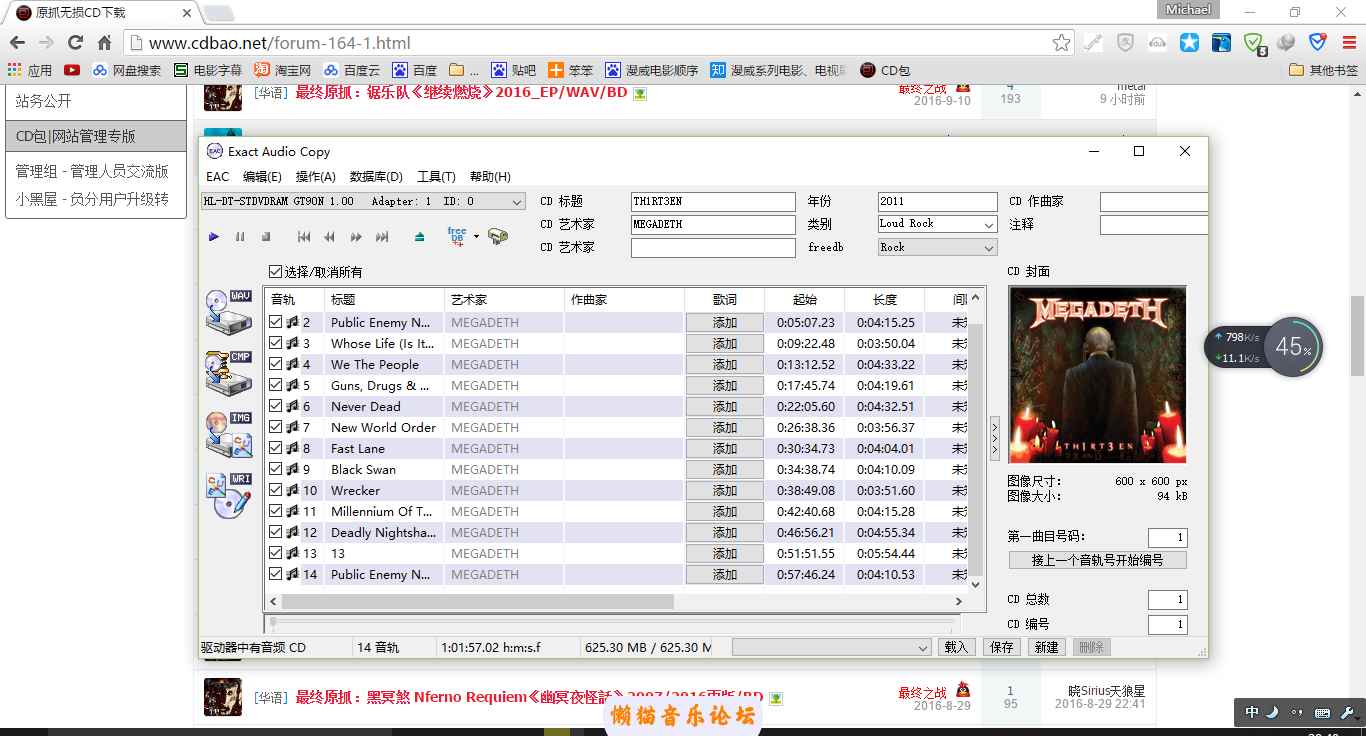Click the moon icon in IME bar

[1273, 713]
